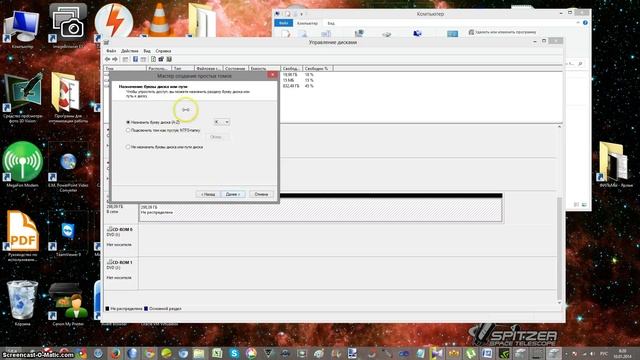Click the 45 % free space cell

pos(309,86)
